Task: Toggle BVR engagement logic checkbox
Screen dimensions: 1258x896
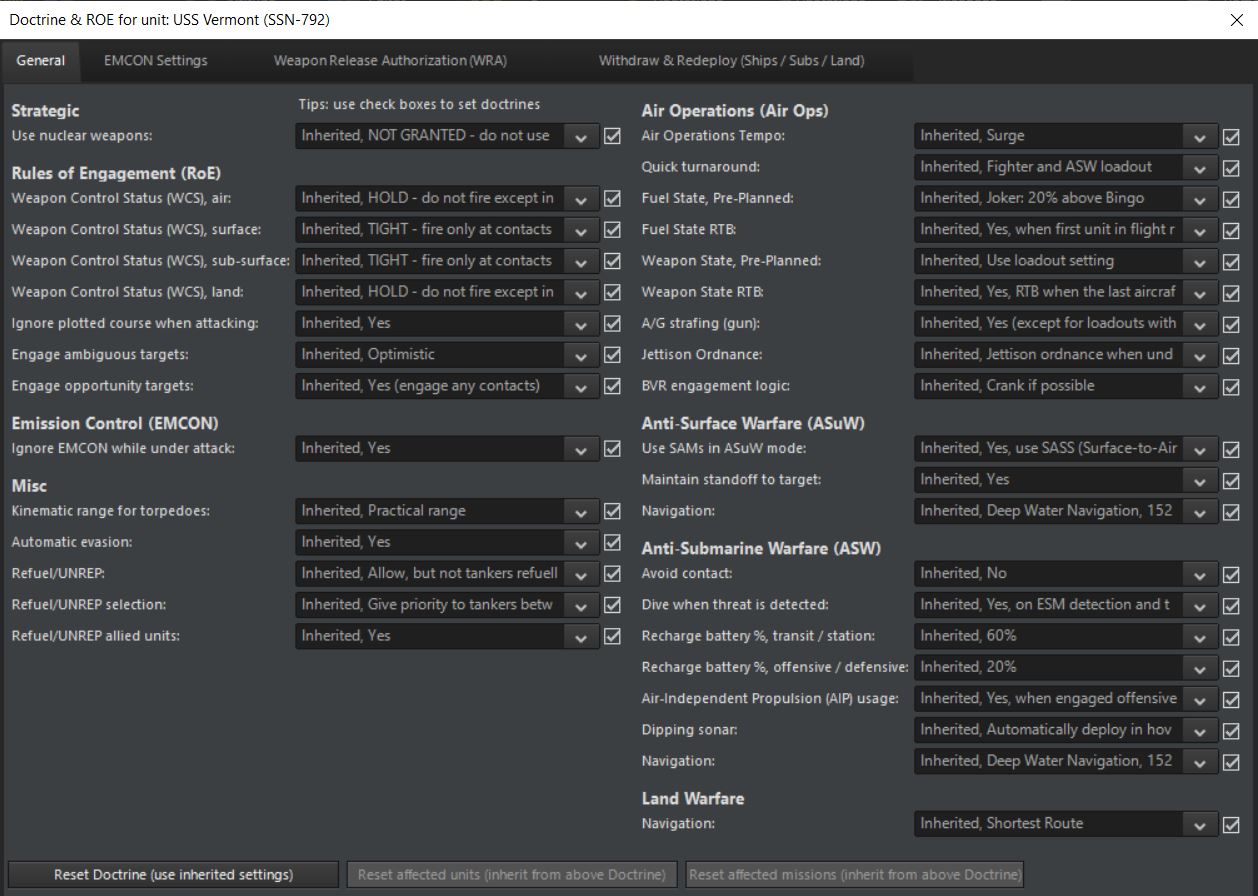Action: pyautogui.click(x=1232, y=386)
